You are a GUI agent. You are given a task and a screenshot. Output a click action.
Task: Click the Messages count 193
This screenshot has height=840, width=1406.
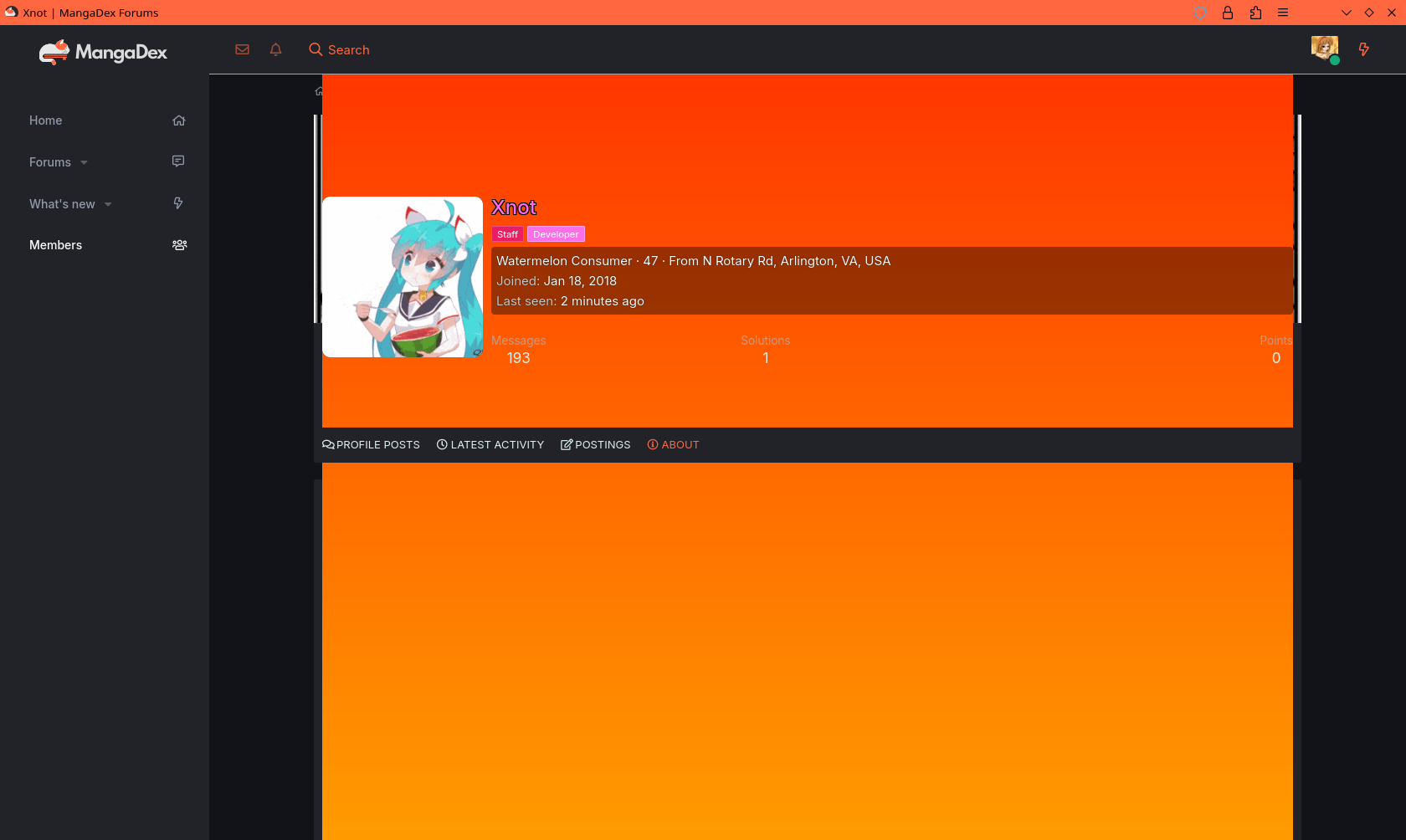point(518,358)
